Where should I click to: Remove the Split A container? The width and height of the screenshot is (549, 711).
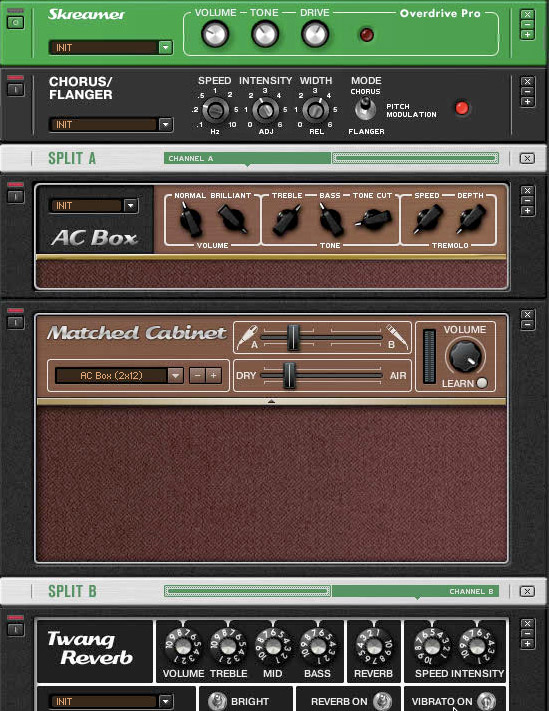coord(527,158)
